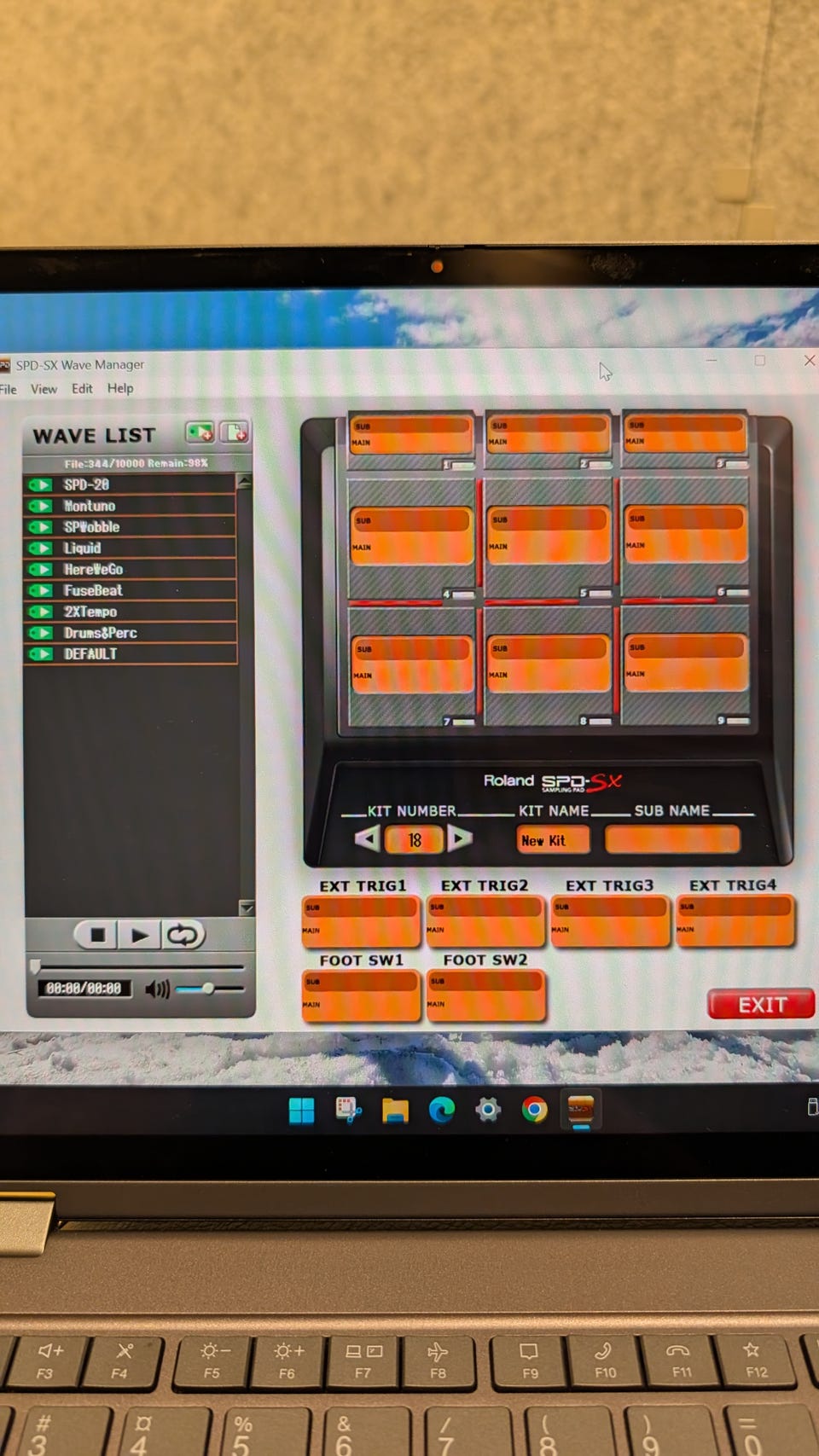Click the wave list scroll up arrow

(x=245, y=482)
